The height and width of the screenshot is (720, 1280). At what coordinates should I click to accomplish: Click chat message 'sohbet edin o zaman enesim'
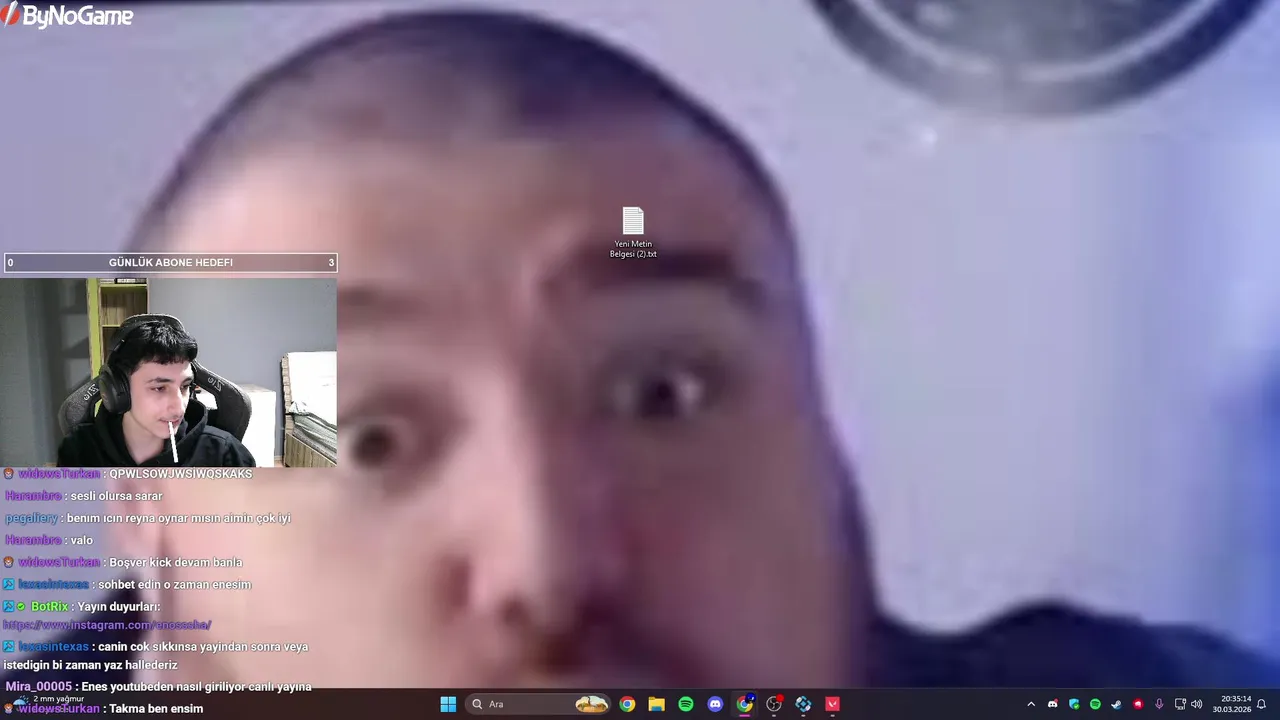tap(174, 584)
